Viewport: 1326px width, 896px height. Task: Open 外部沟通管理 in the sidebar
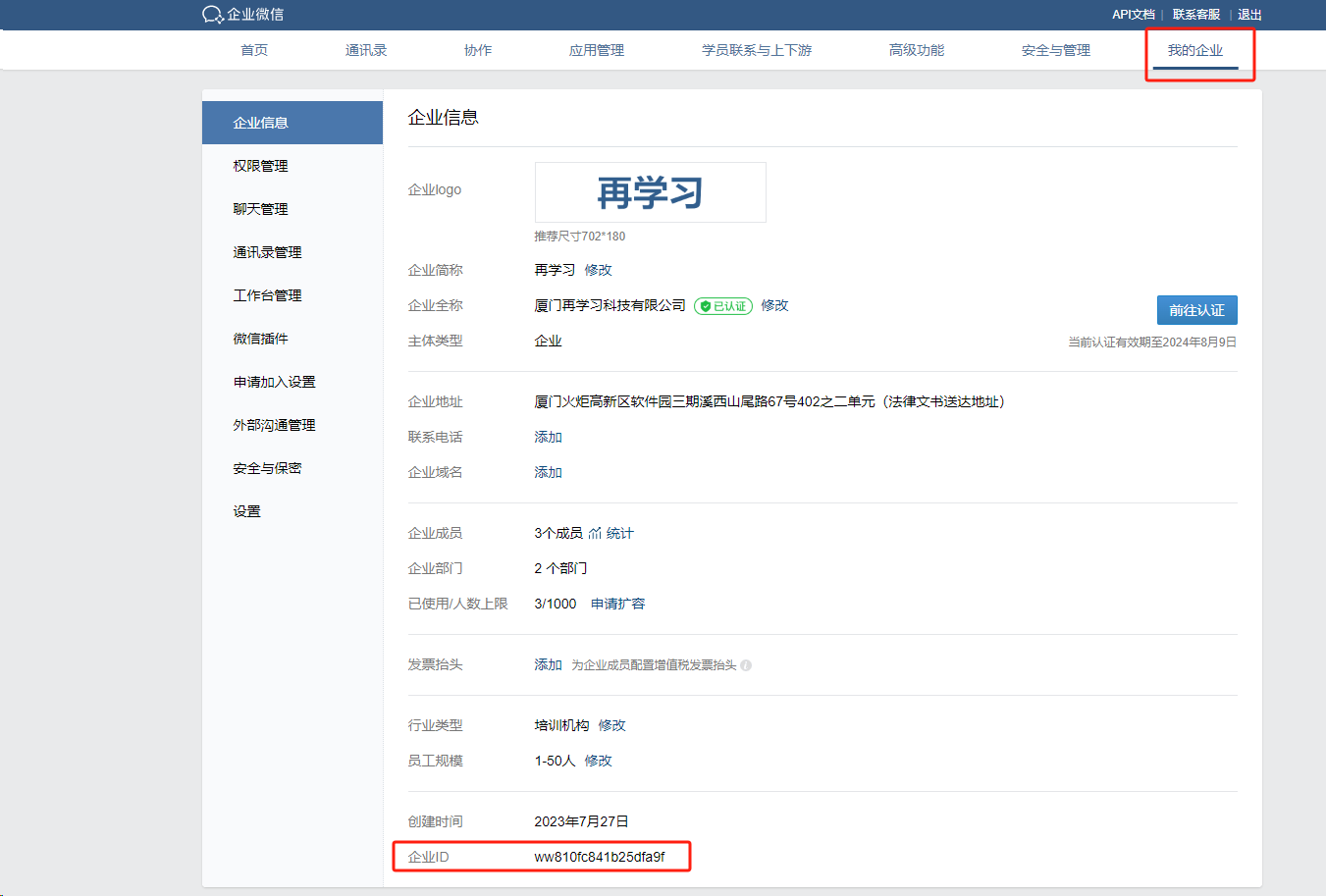tap(292, 425)
